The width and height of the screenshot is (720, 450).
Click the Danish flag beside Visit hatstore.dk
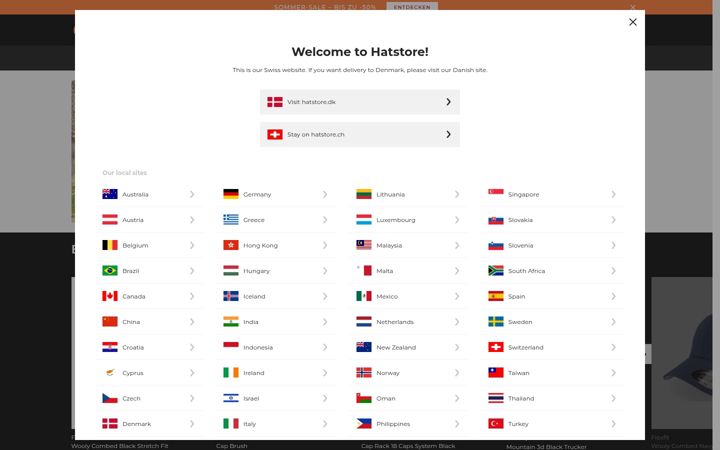coord(275,102)
